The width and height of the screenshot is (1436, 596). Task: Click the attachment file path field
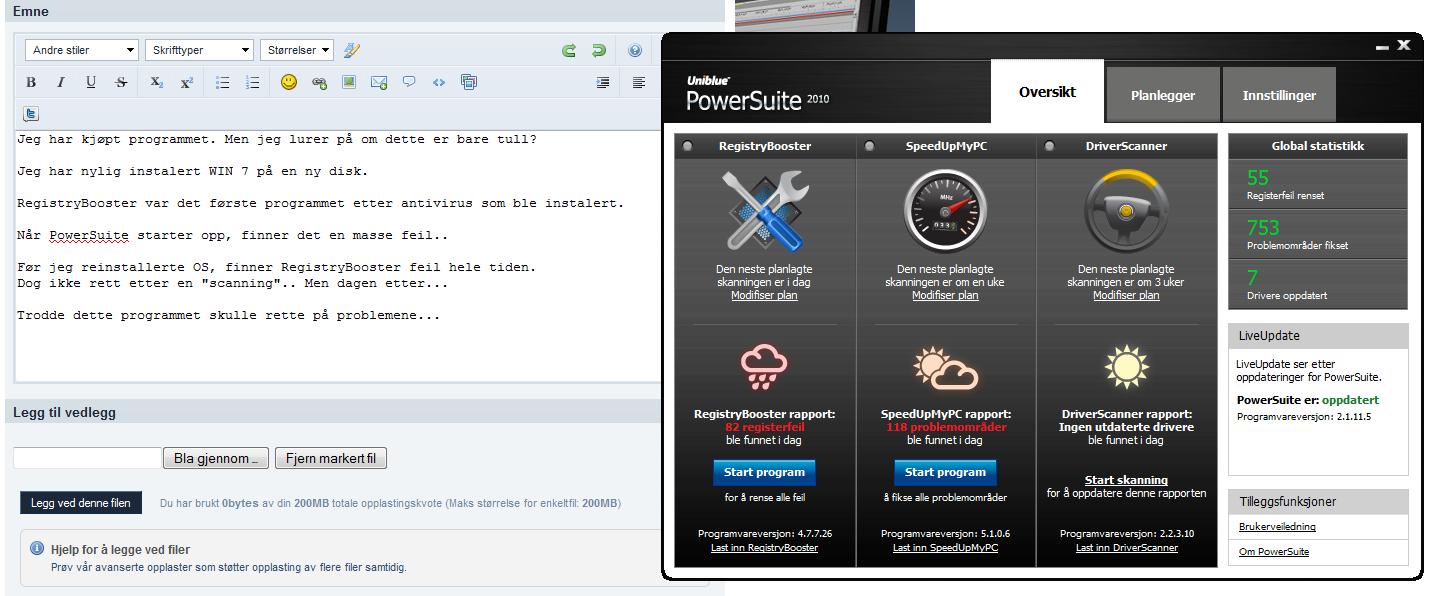point(88,458)
